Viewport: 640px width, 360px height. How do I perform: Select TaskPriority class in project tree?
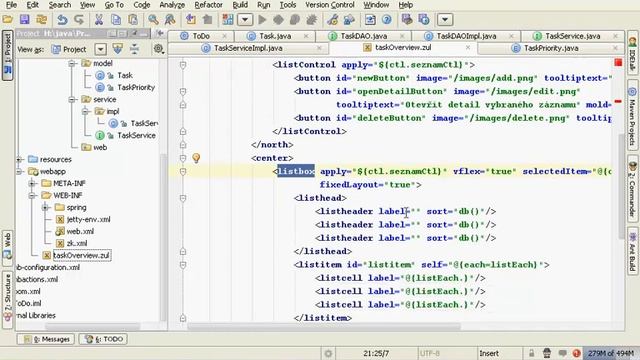coord(136,87)
